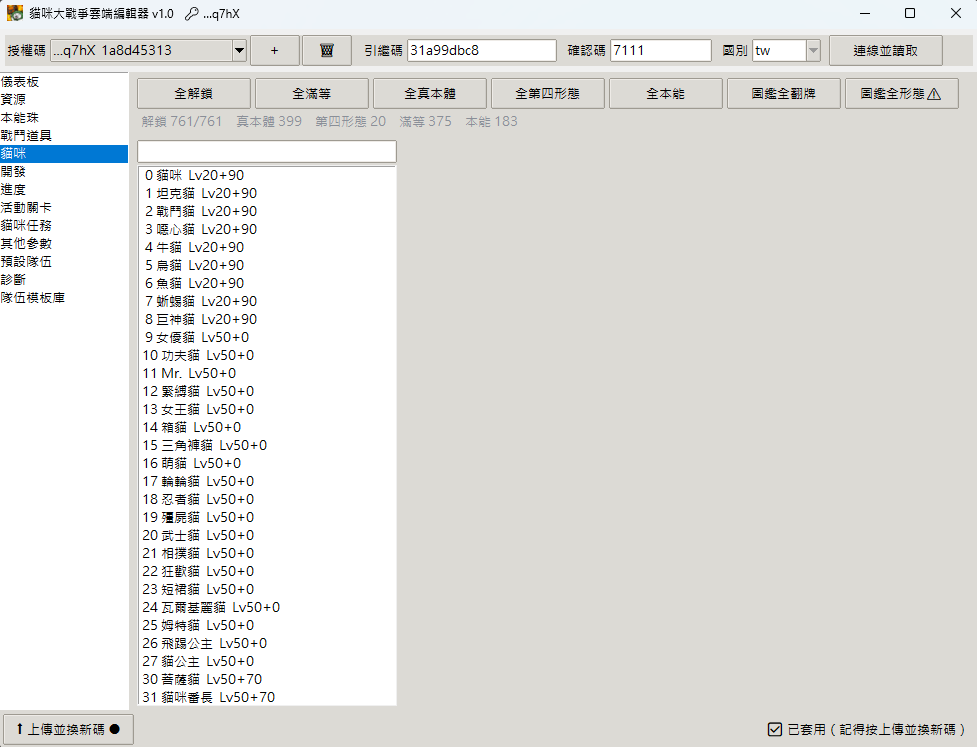Select list row 4 牛貓 Lv20+90
The height and width of the screenshot is (747, 977).
(x=267, y=247)
